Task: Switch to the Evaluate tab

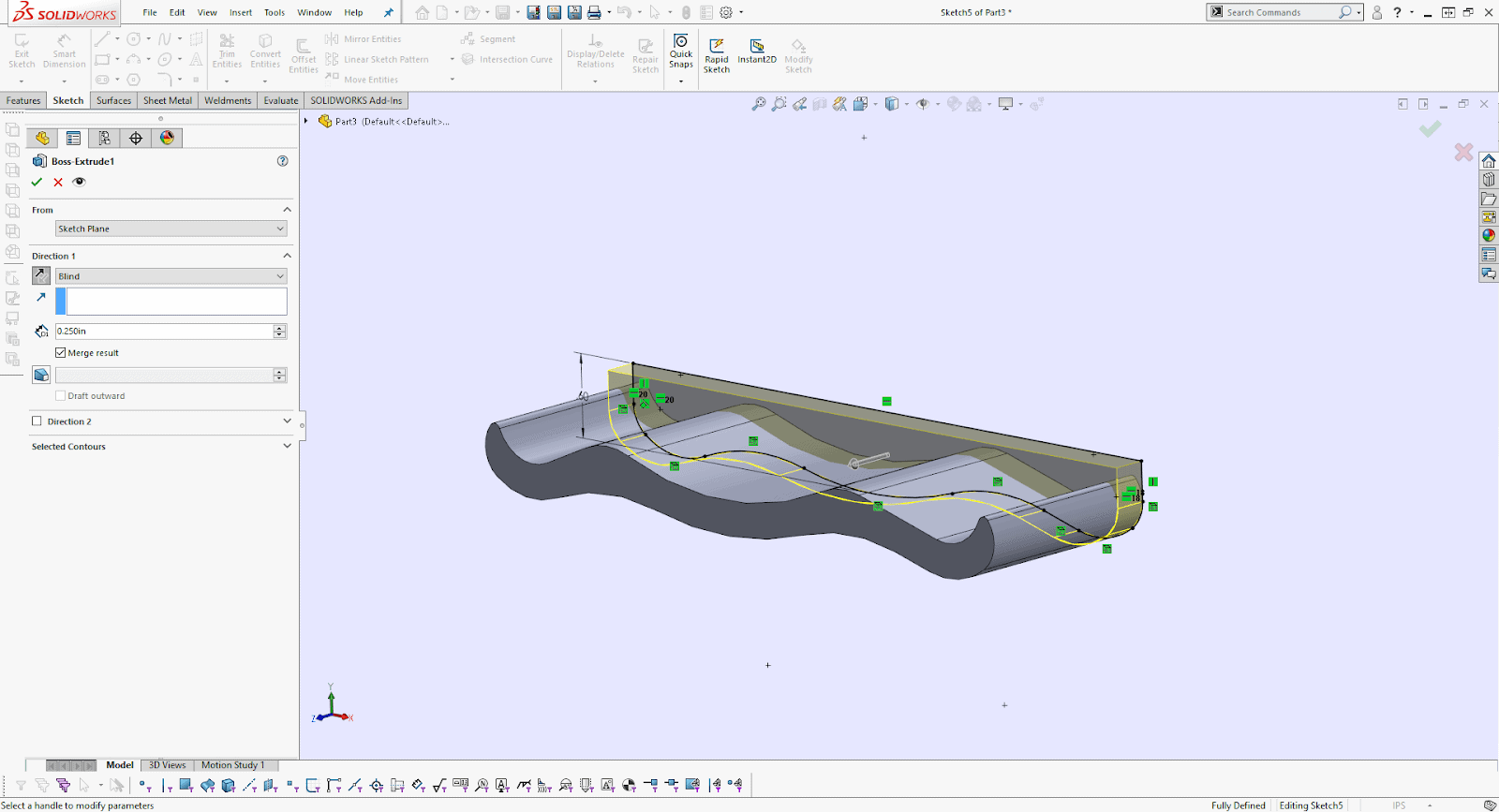Action: click(x=281, y=100)
